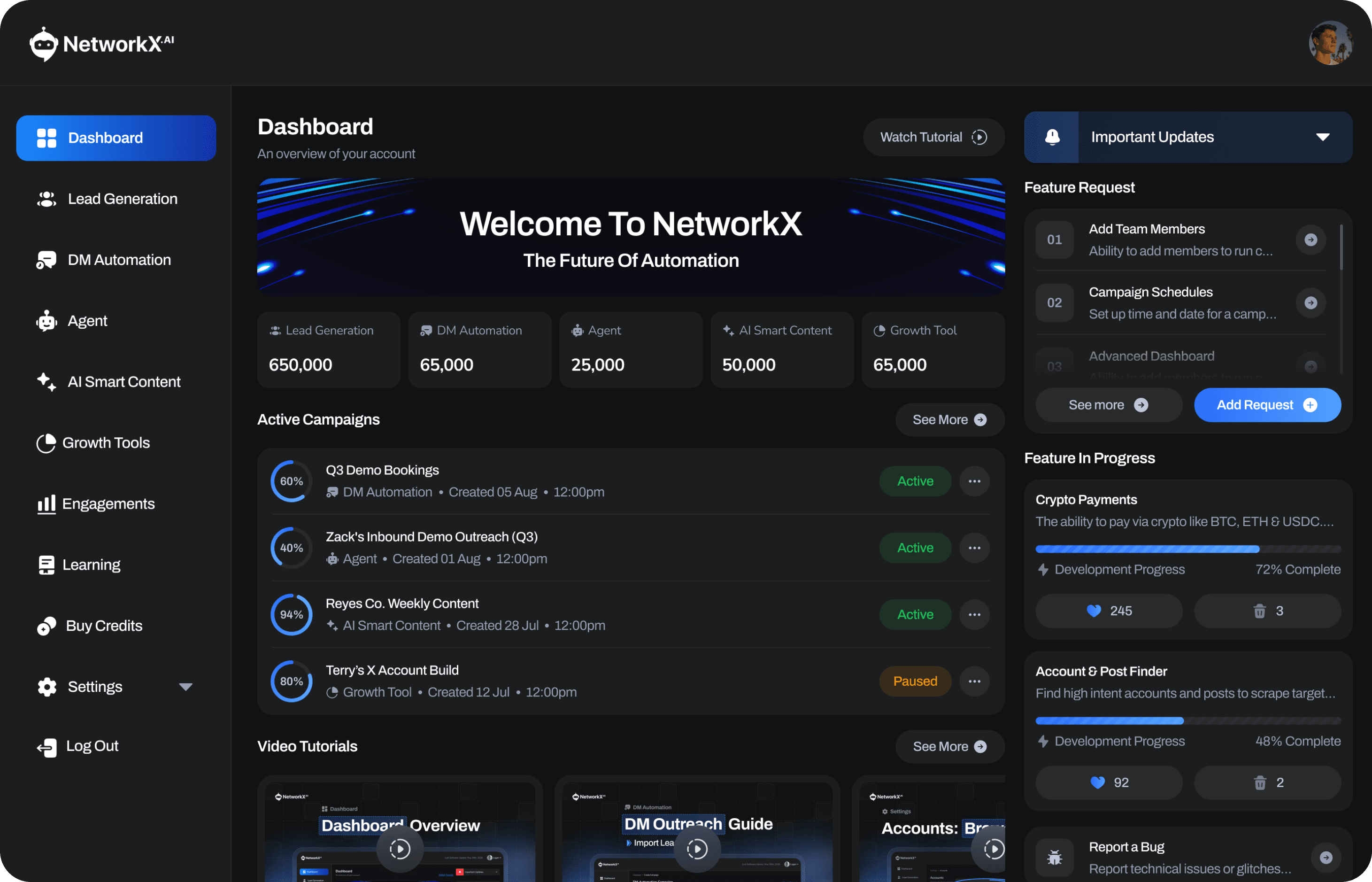Click the Crypto Payments development progress bar
Image resolution: width=1372 pixels, height=882 pixels.
(1188, 549)
